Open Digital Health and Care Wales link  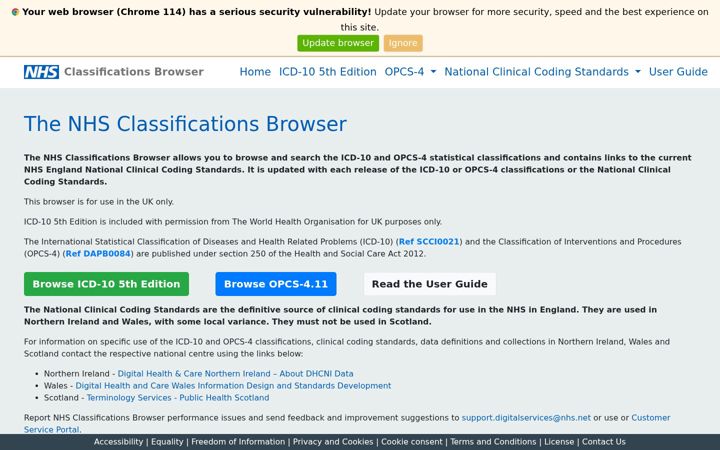point(233,386)
